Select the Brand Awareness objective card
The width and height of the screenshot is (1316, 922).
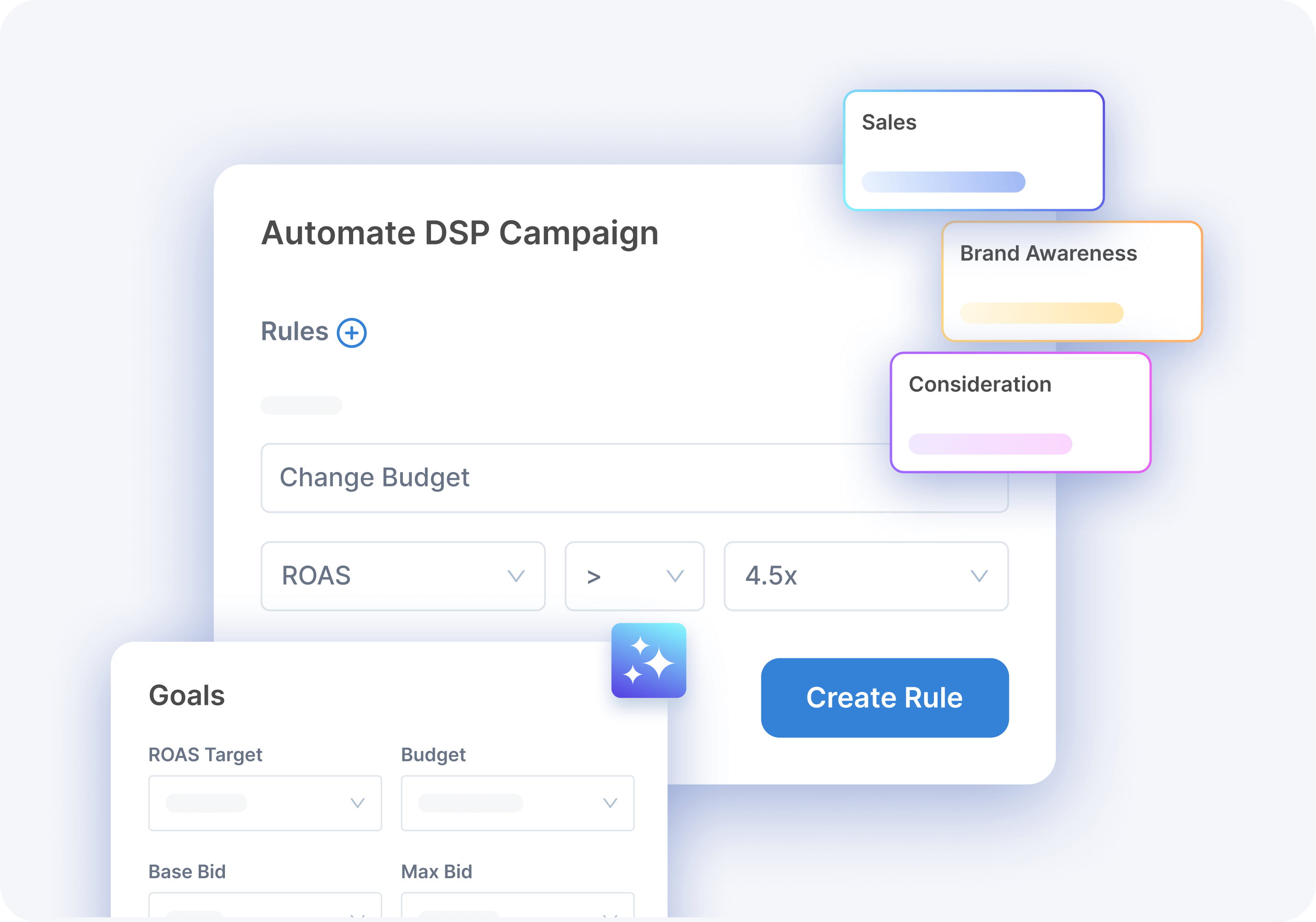point(1072,281)
